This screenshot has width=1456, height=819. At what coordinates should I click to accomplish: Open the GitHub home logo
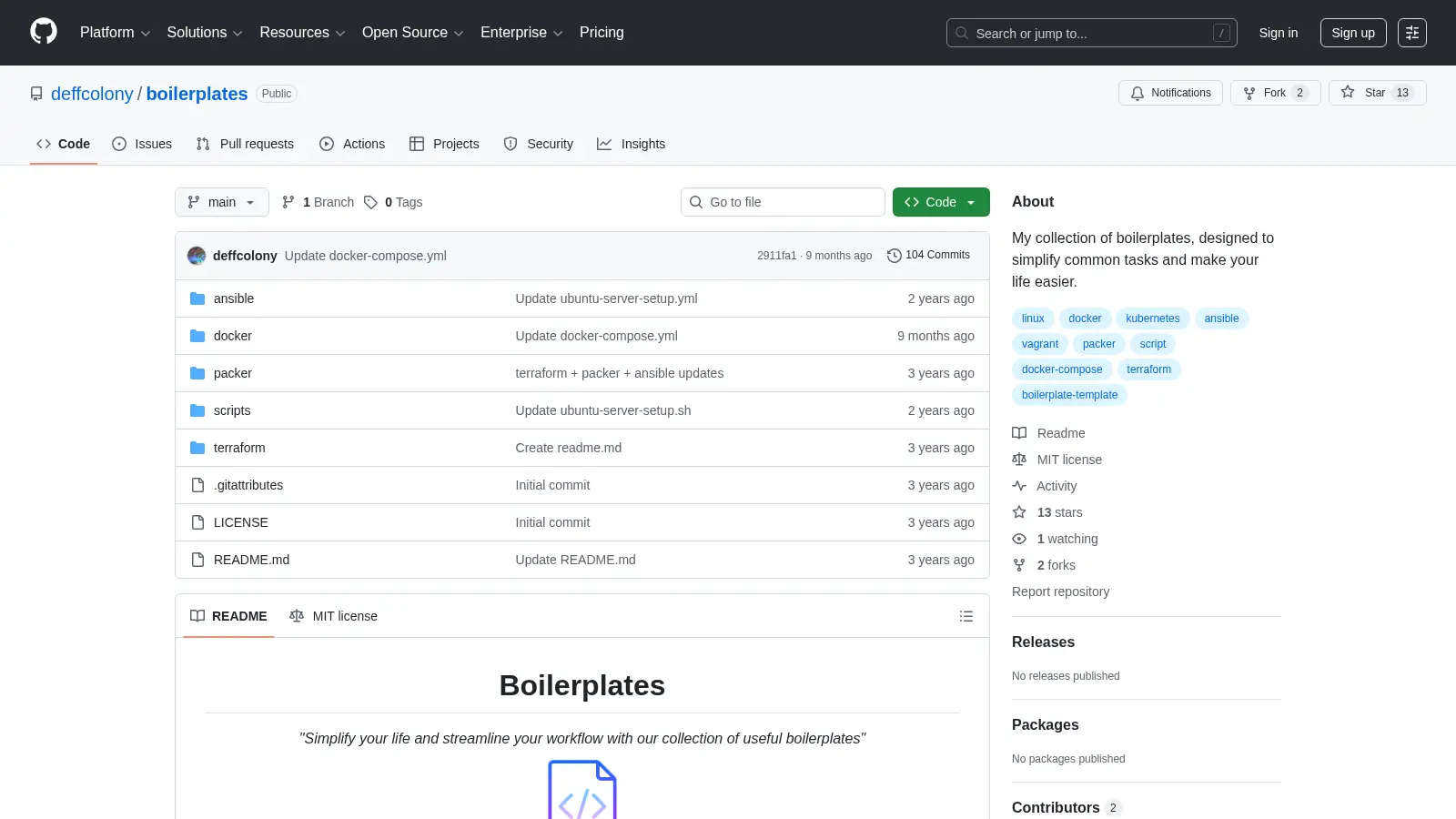click(x=44, y=32)
